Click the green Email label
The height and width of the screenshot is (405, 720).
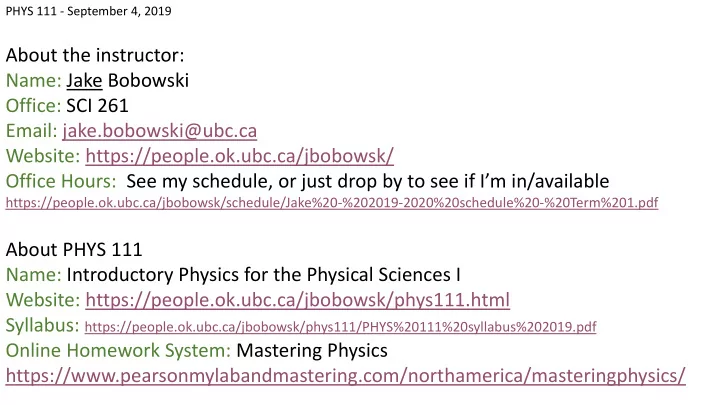pos(31,131)
